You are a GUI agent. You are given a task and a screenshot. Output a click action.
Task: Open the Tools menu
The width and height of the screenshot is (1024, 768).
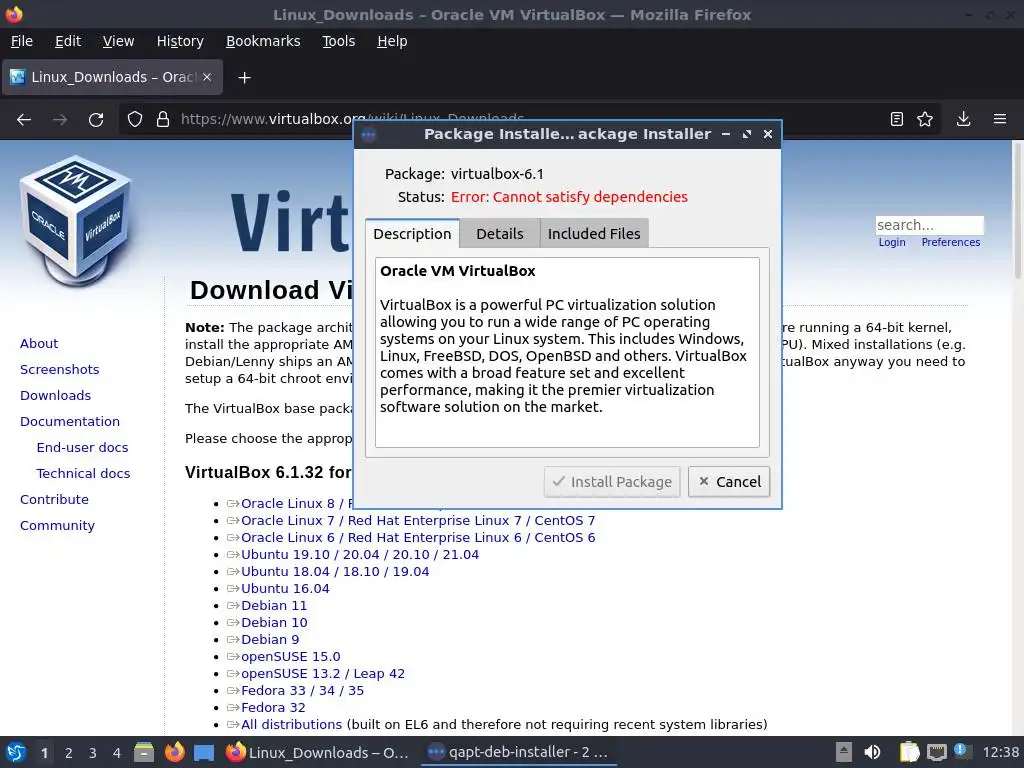[338, 41]
